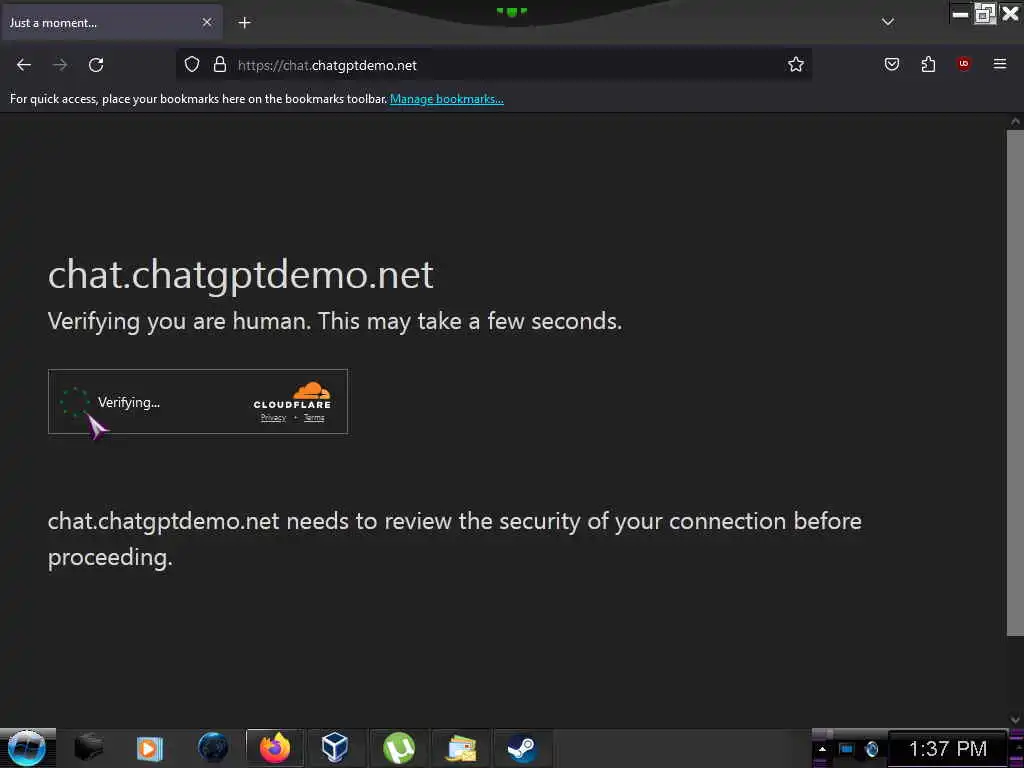Open the Firefox application menu
Image resolution: width=1024 pixels, height=768 pixels.
pyautogui.click(x=1000, y=64)
